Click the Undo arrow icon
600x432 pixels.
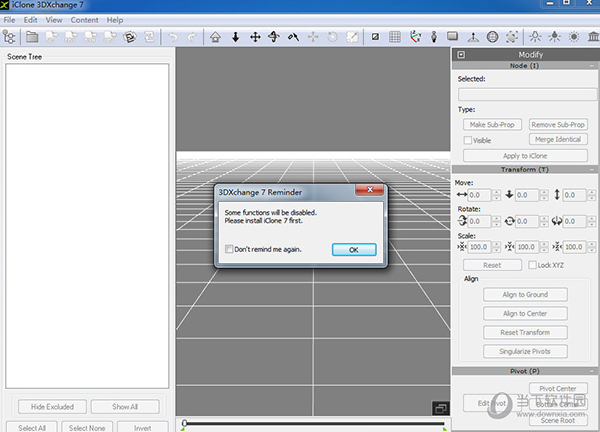click(173, 37)
